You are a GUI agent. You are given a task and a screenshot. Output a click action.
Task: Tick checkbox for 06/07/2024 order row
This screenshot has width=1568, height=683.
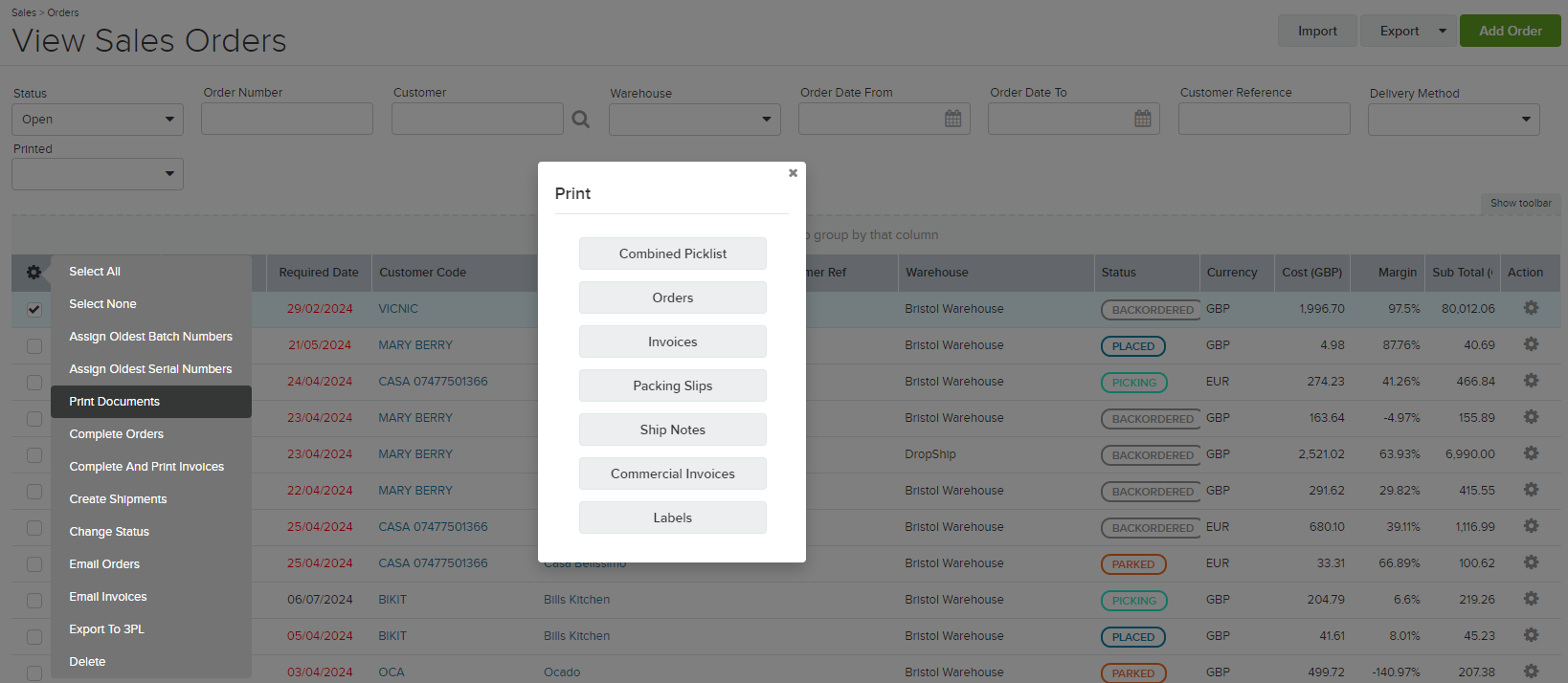(x=34, y=601)
